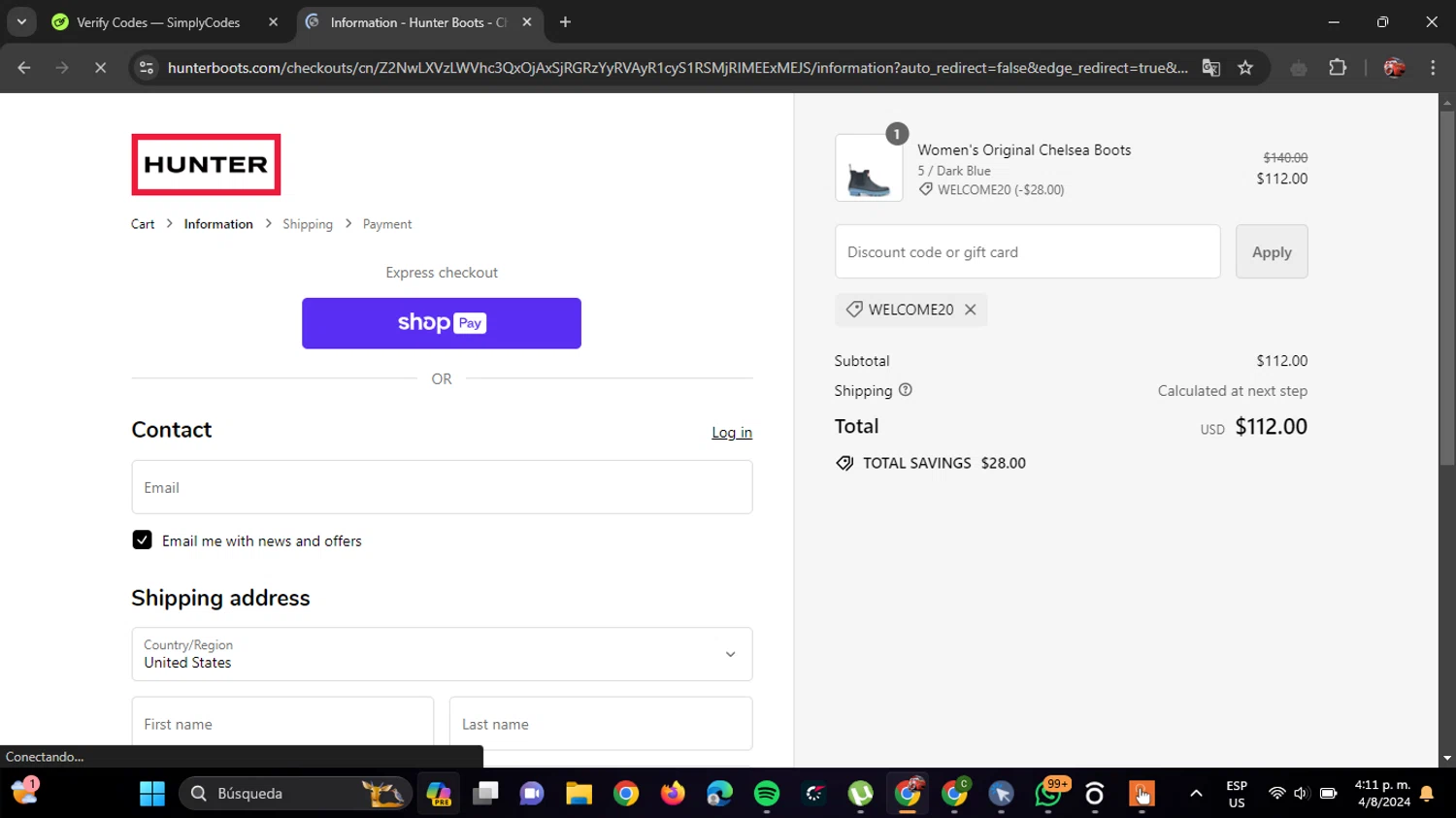Open the notification bell
Screen dimensions: 1456x818
pyautogui.click(x=1427, y=794)
